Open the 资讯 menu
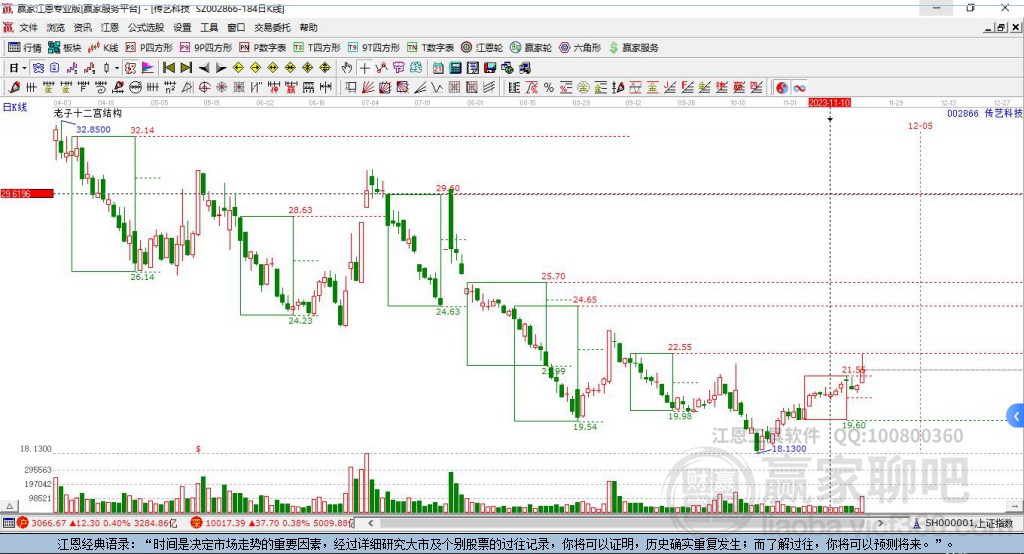The width and height of the screenshot is (1024, 554). [x=82, y=27]
